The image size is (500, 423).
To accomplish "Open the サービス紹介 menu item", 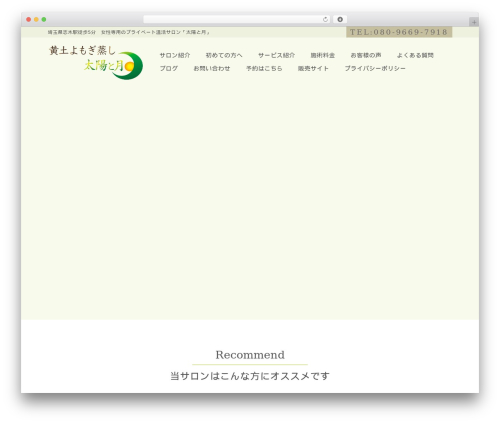I will click(276, 55).
